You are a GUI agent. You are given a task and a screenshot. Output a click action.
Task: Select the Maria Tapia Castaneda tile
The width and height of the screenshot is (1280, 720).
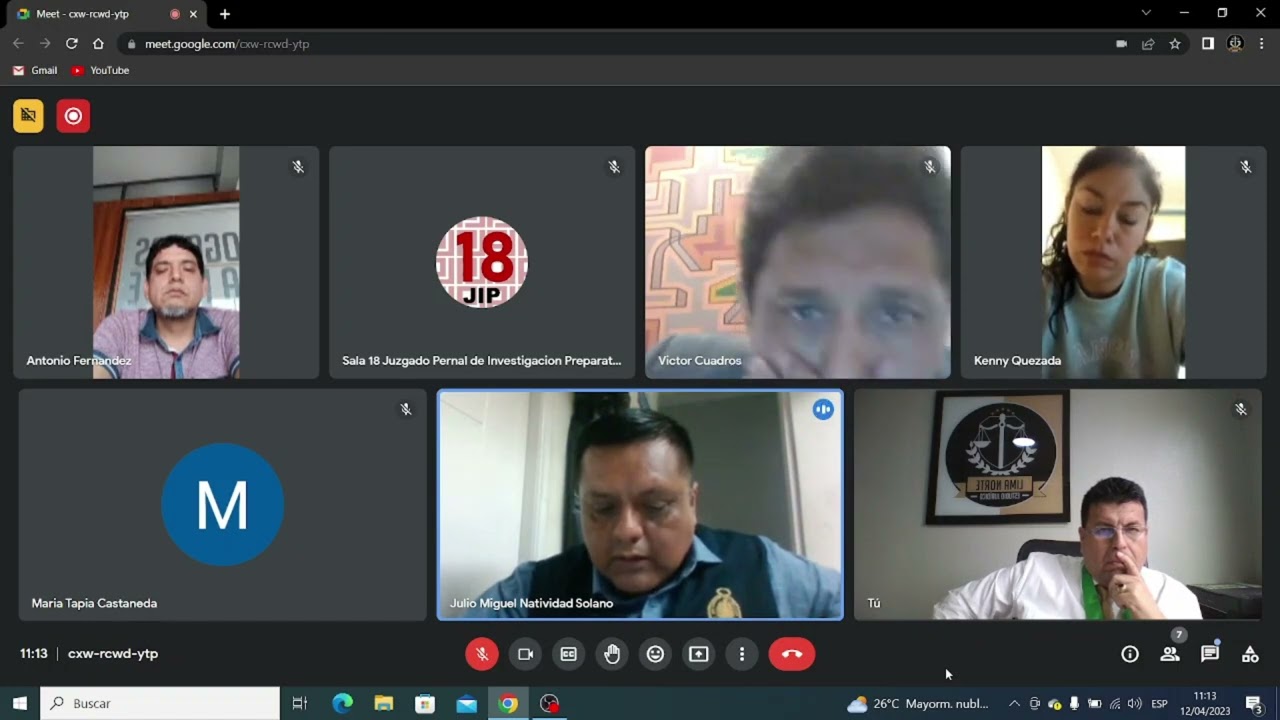[x=223, y=505]
